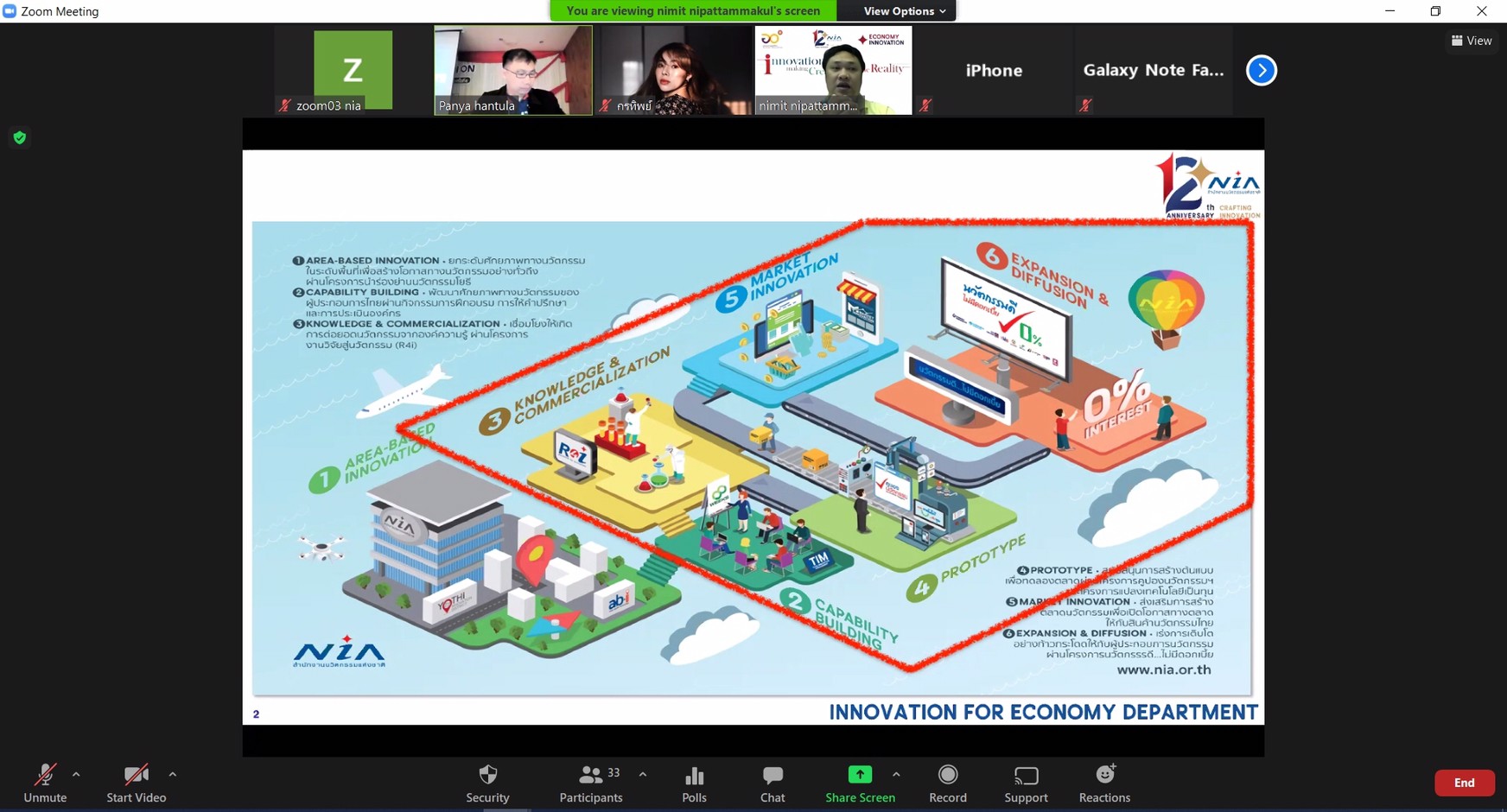This screenshot has width=1507, height=812.
Task: Click the red End meeting button
Action: pos(1465,783)
